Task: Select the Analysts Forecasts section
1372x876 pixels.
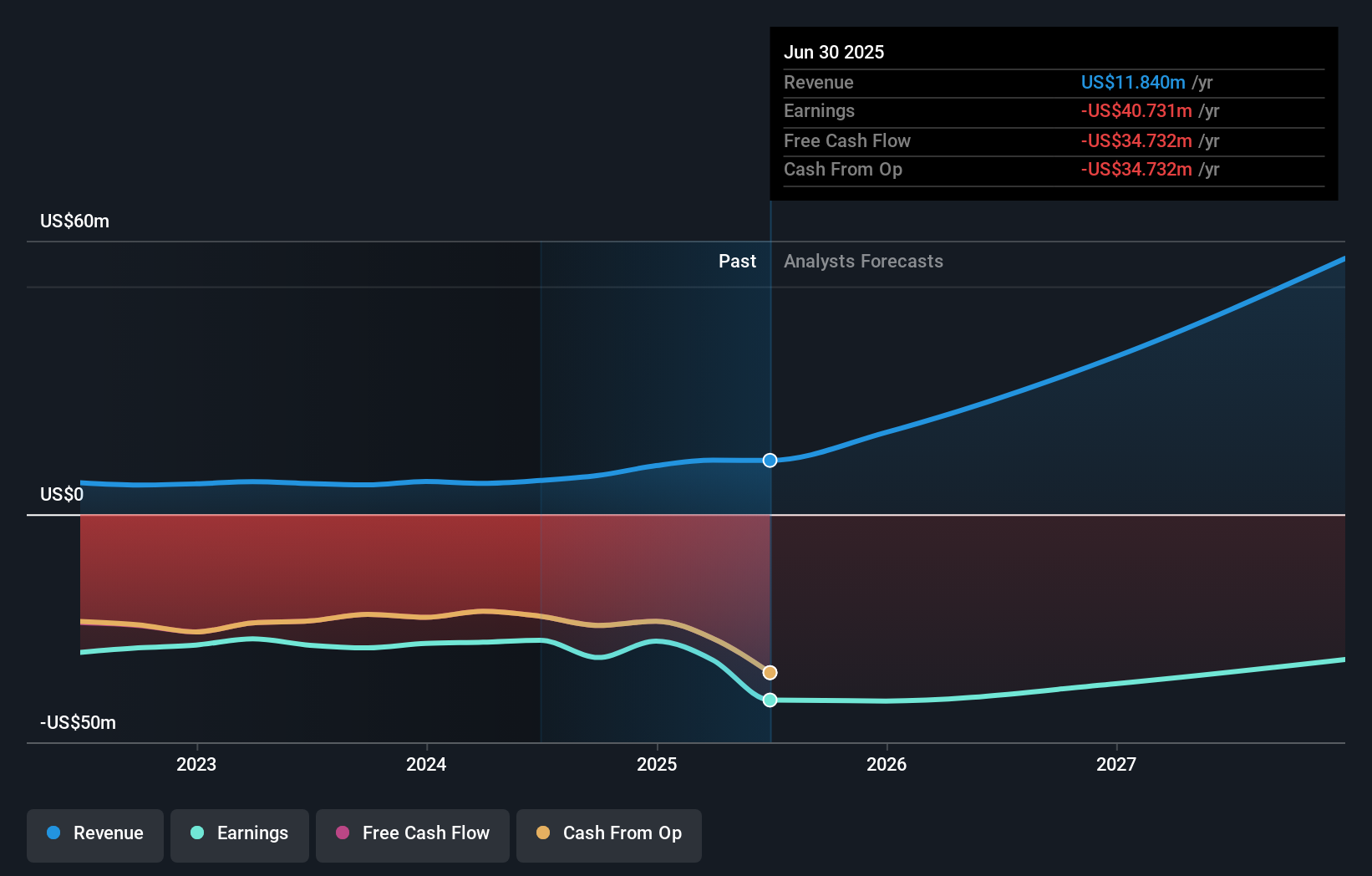Action: 863,261
